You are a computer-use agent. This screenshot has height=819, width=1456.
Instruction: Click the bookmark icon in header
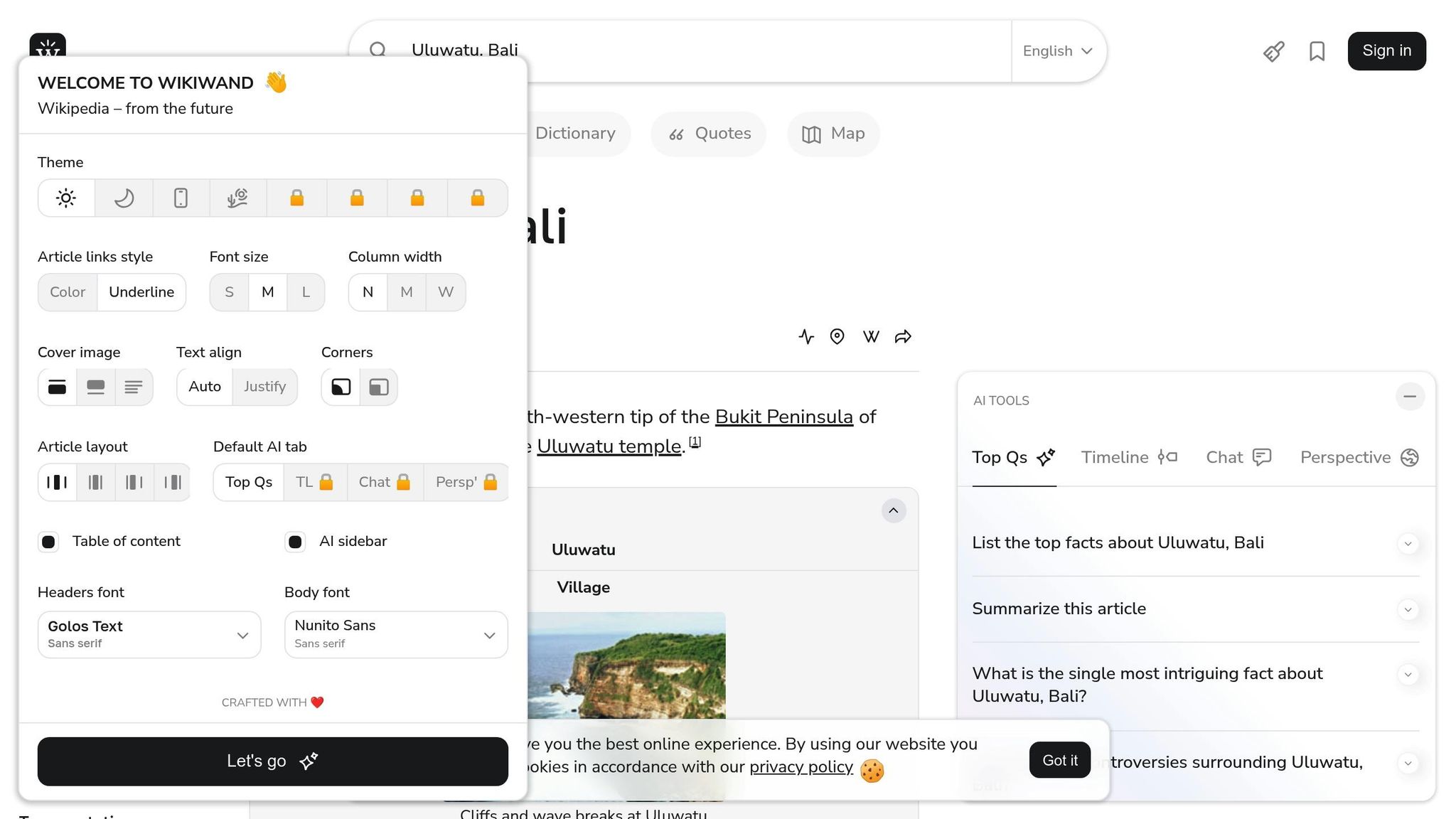(1317, 51)
